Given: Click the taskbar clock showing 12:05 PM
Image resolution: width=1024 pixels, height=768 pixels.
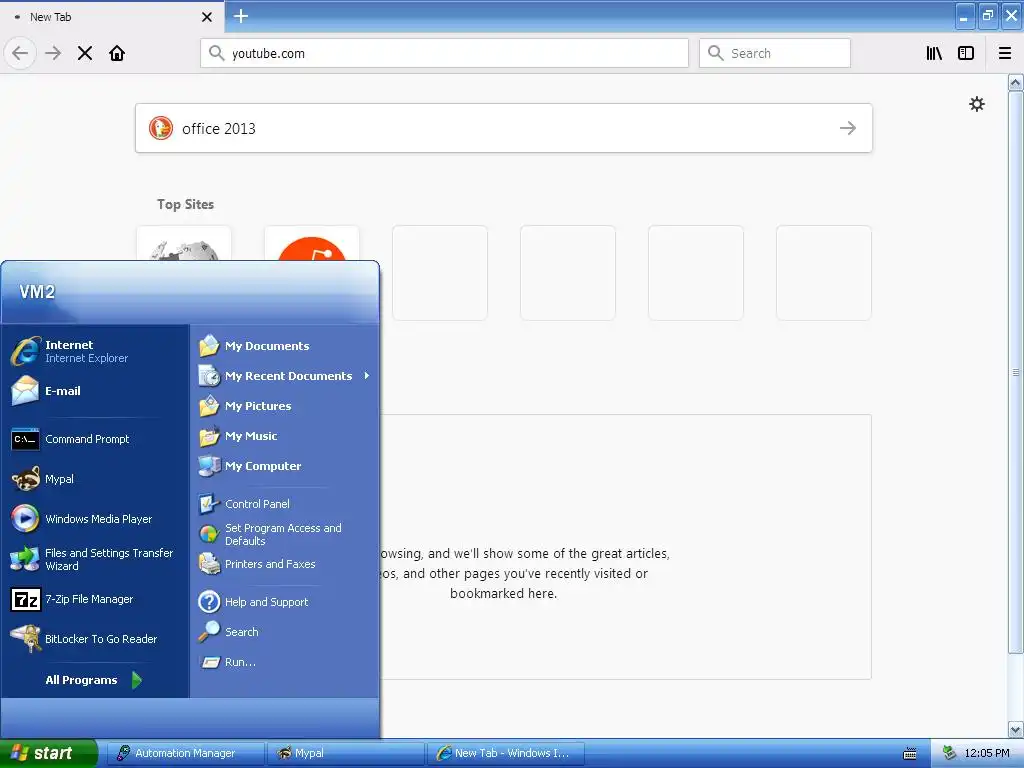Looking at the screenshot, I should [987, 753].
